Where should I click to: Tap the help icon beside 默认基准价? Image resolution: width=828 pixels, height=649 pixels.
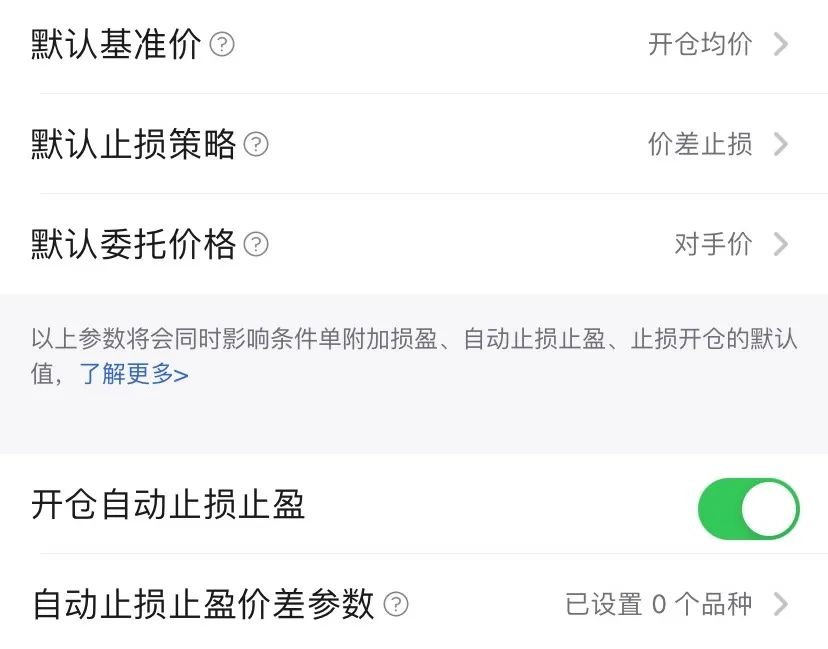click(x=223, y=45)
